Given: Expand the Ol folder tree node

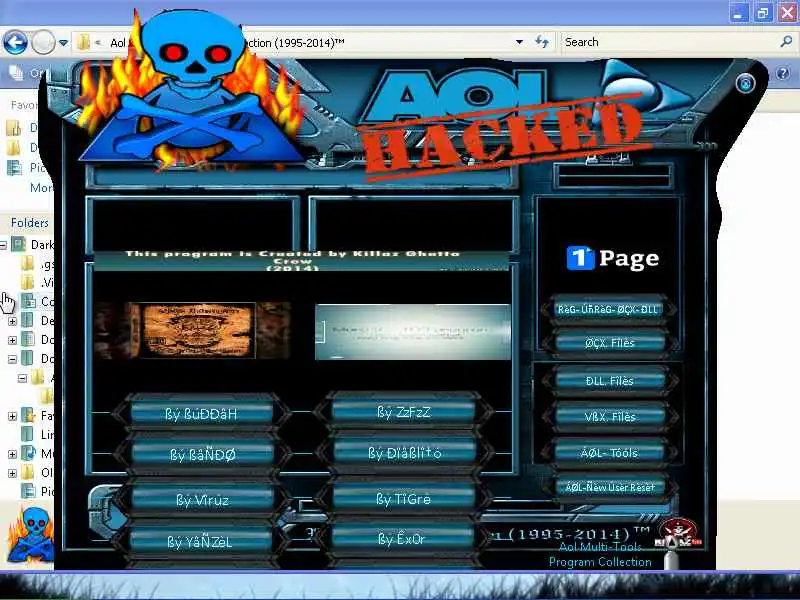Looking at the screenshot, I should click(x=12, y=473).
